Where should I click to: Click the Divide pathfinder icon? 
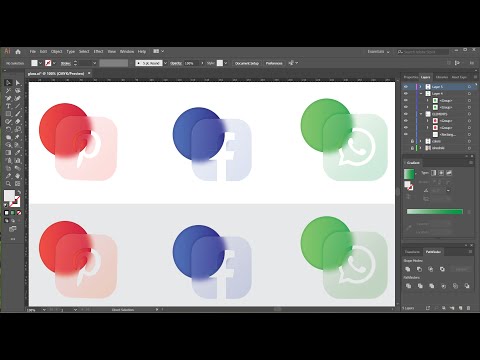pos(408,286)
